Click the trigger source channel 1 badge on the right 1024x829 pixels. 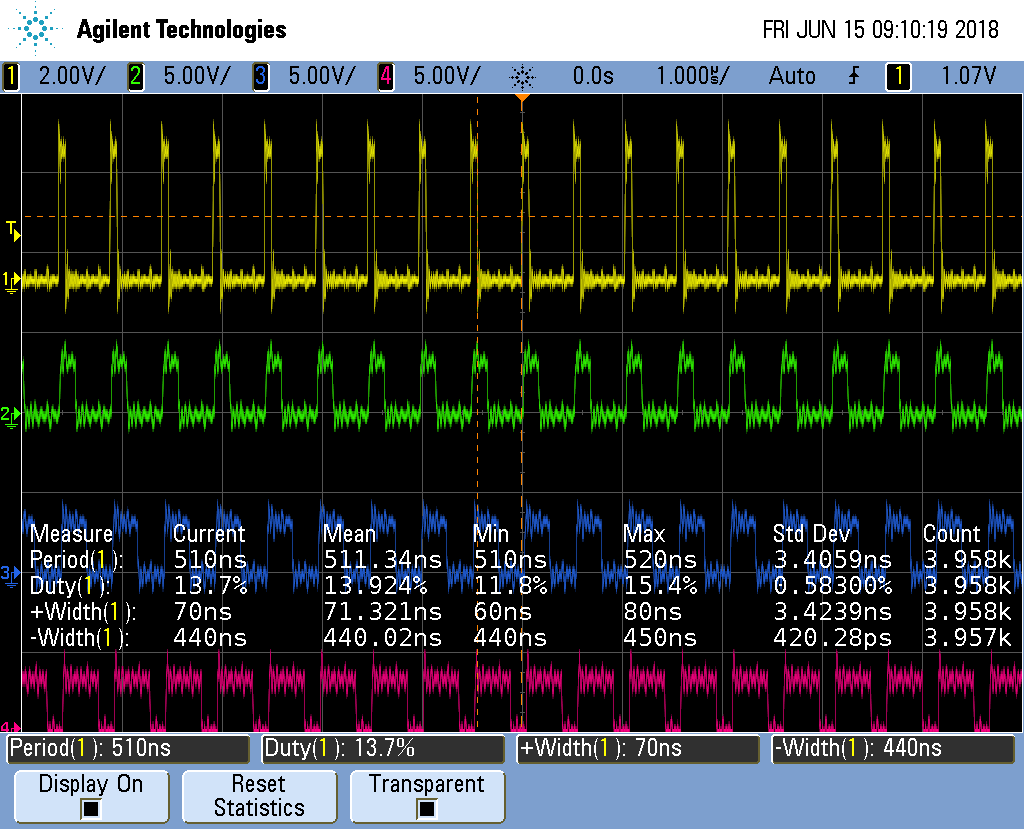click(x=898, y=76)
